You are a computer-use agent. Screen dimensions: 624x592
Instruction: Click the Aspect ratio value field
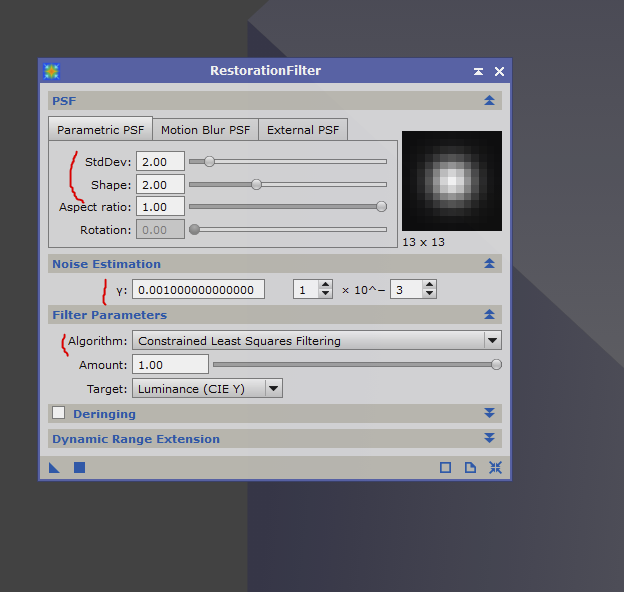pyautogui.click(x=160, y=207)
